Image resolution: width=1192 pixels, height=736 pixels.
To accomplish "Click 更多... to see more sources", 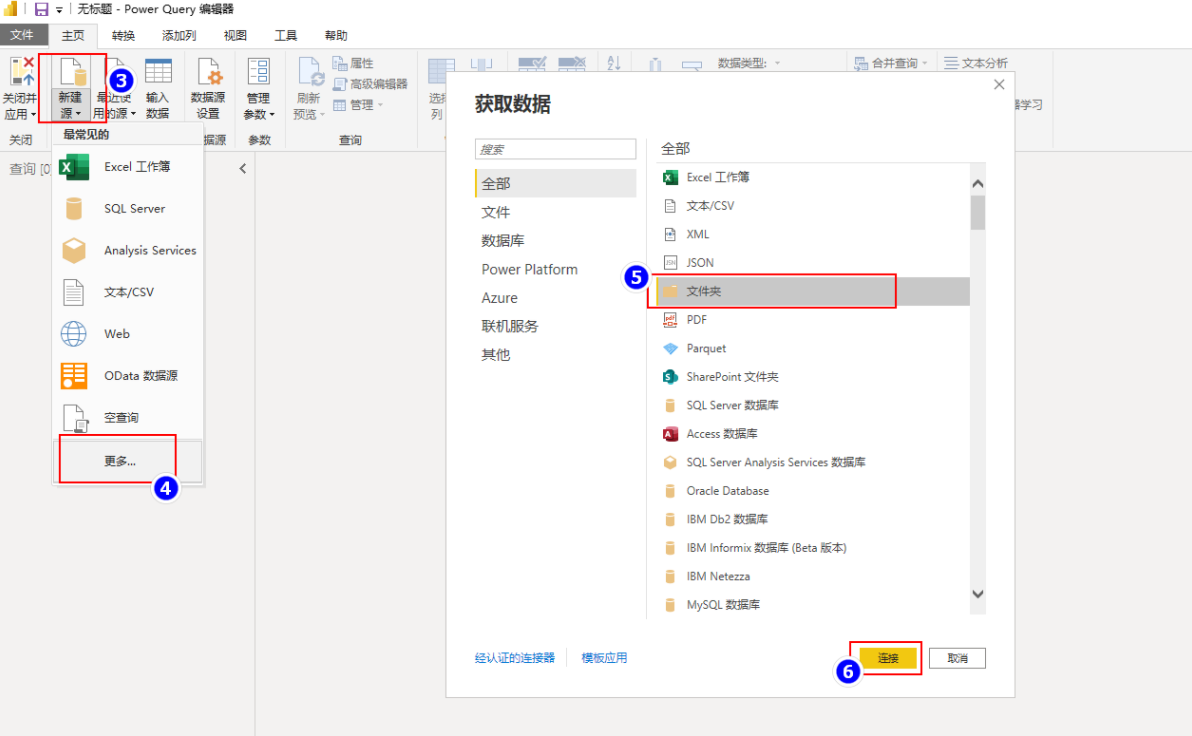I will (128, 461).
